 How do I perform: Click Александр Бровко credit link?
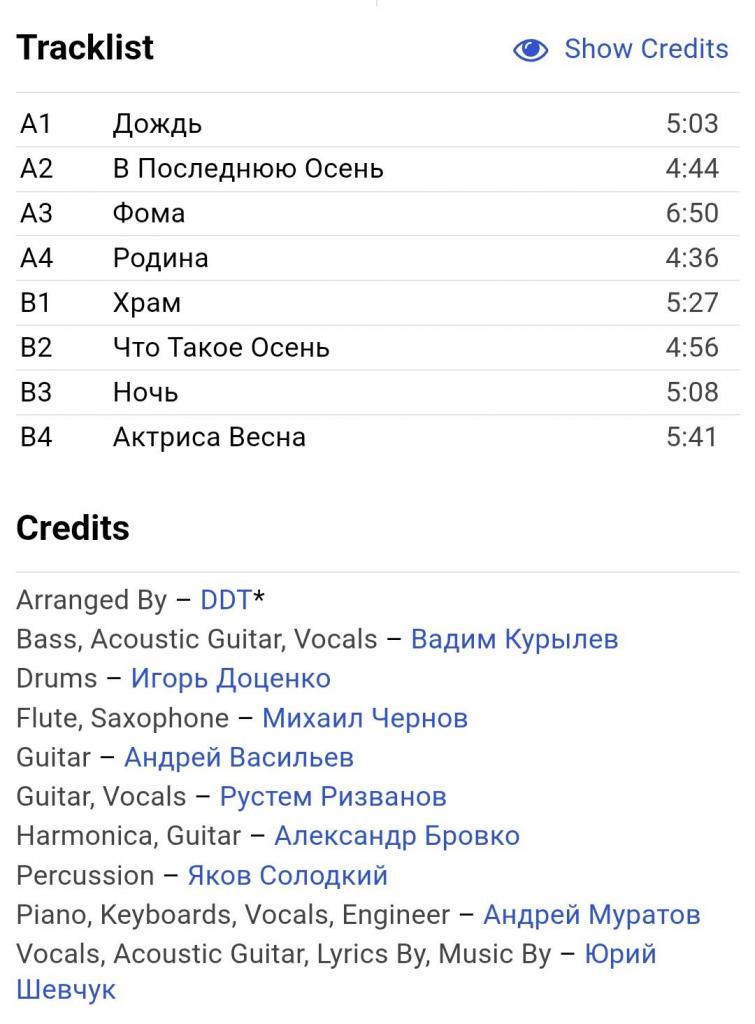(396, 836)
